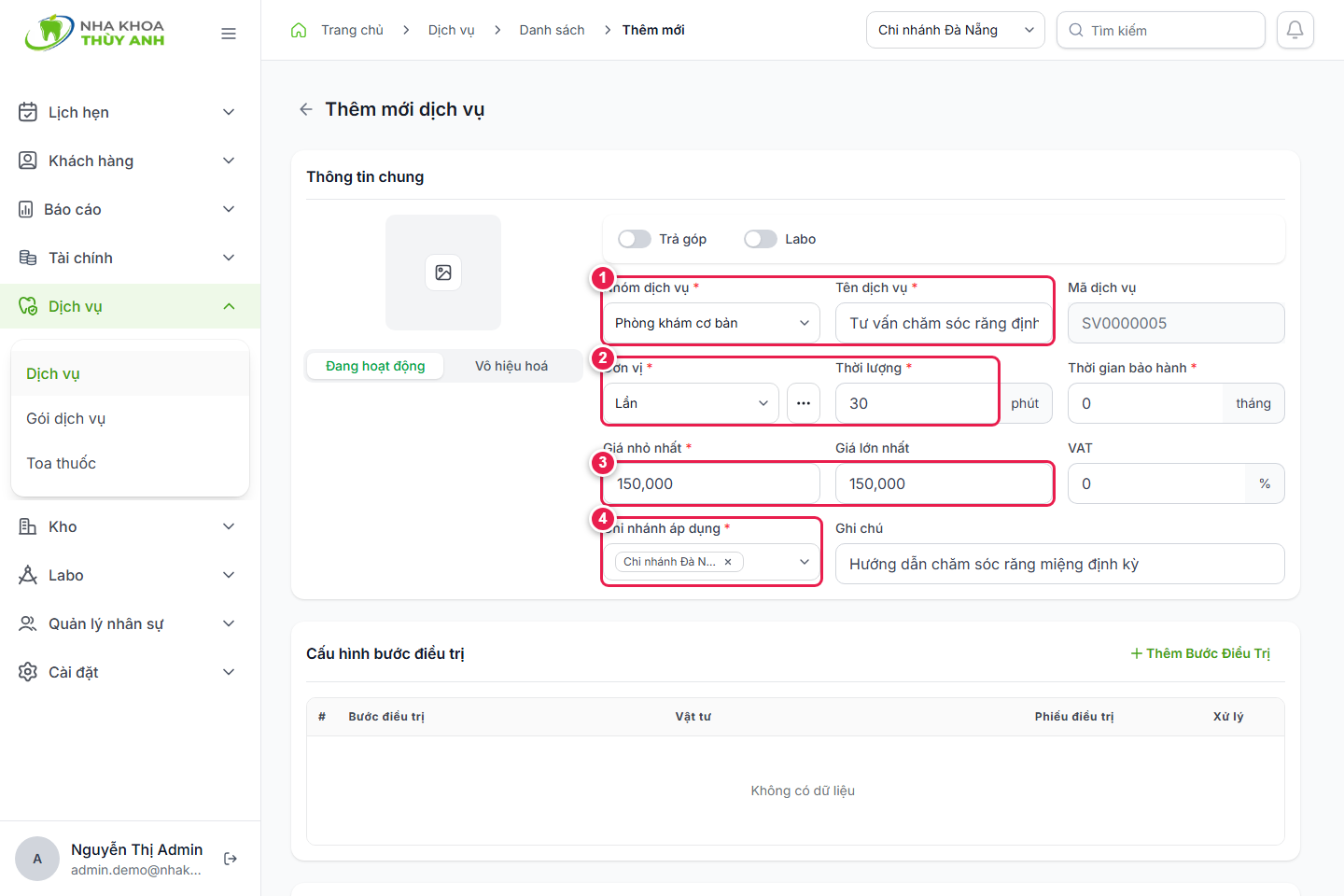Click the Tài chính icon in sidebar

[x=28, y=258]
